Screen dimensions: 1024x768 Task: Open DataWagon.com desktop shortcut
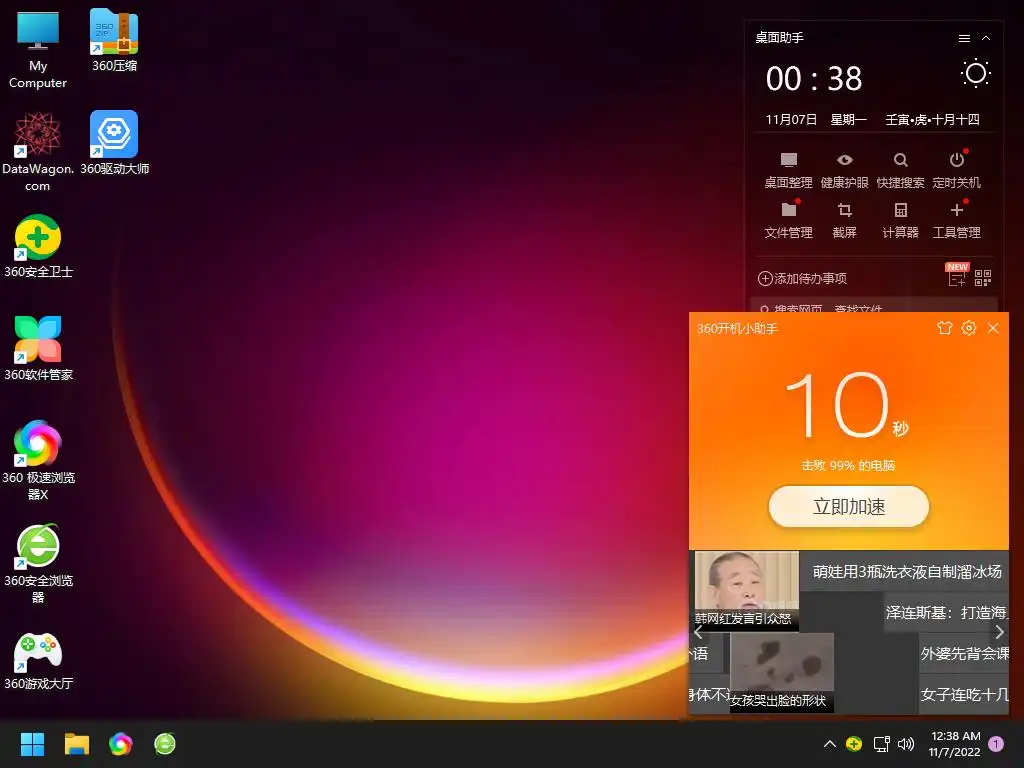pyautogui.click(x=38, y=152)
